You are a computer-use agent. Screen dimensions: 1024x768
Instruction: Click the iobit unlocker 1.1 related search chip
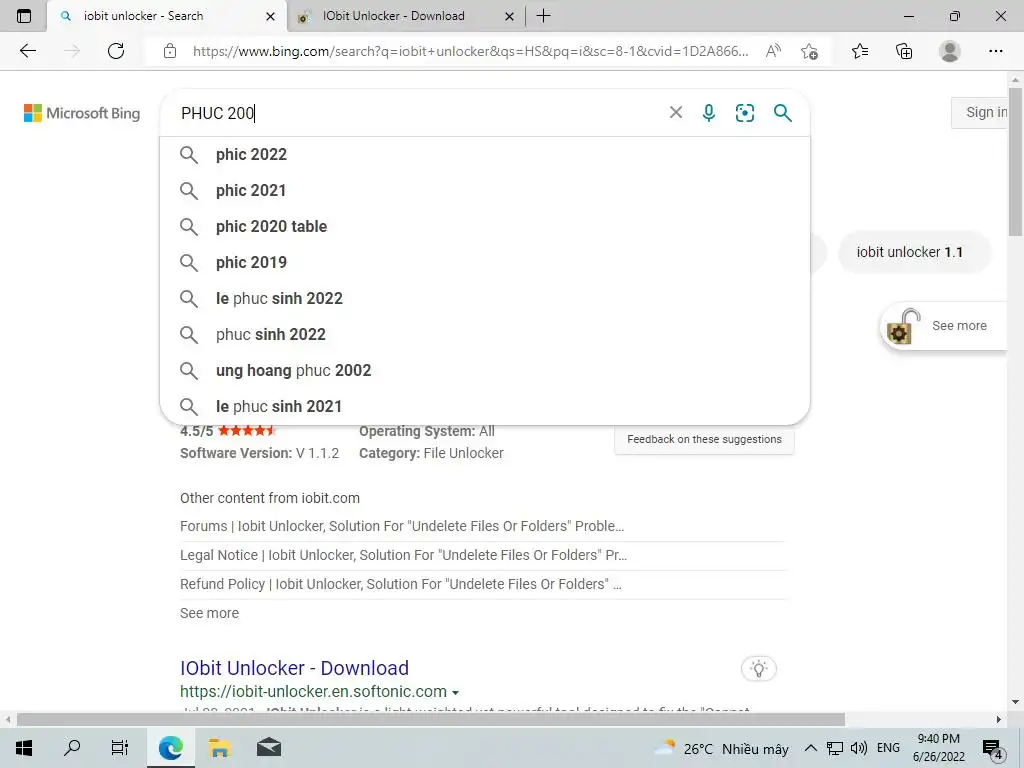click(914, 252)
